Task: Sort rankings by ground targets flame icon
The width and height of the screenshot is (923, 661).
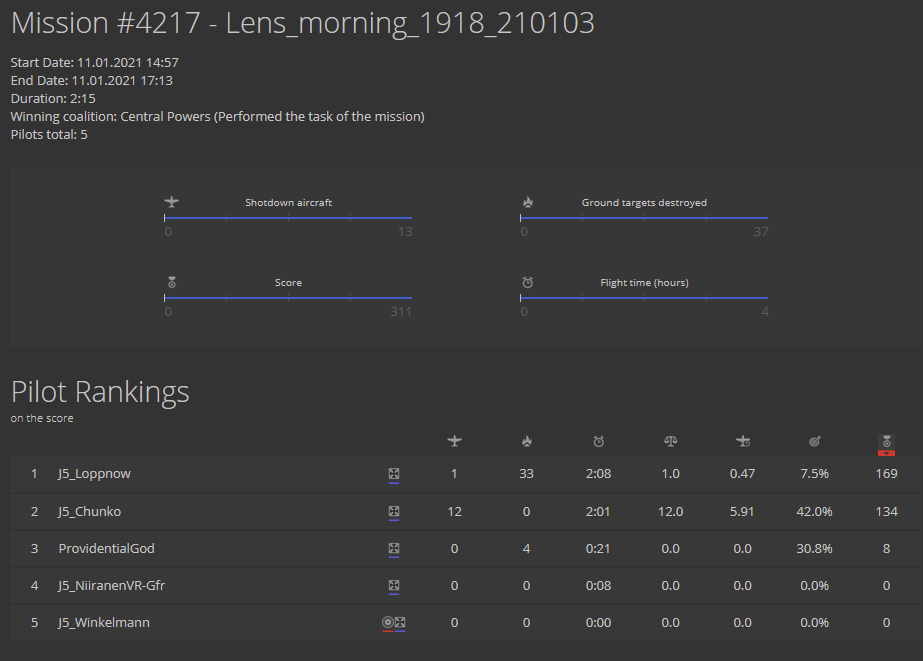Action: 526,441
